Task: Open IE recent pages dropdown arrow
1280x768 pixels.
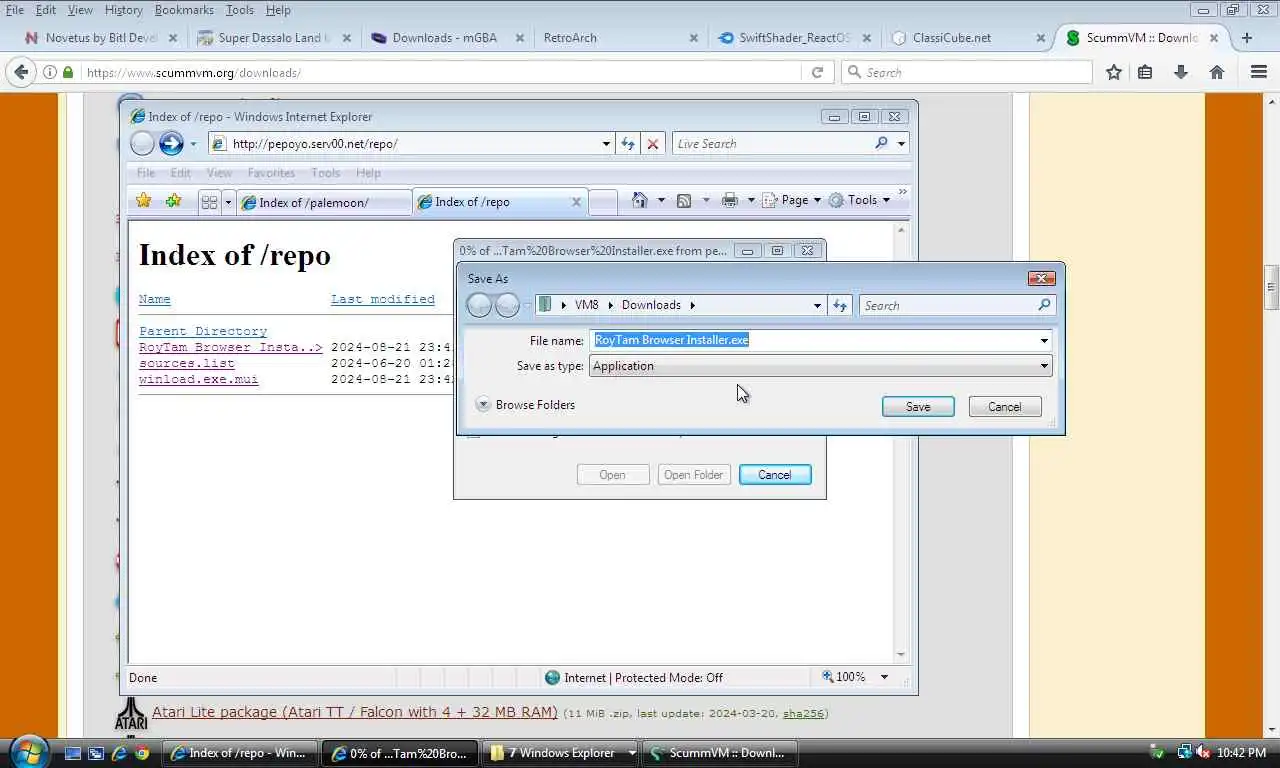Action: 193,144
